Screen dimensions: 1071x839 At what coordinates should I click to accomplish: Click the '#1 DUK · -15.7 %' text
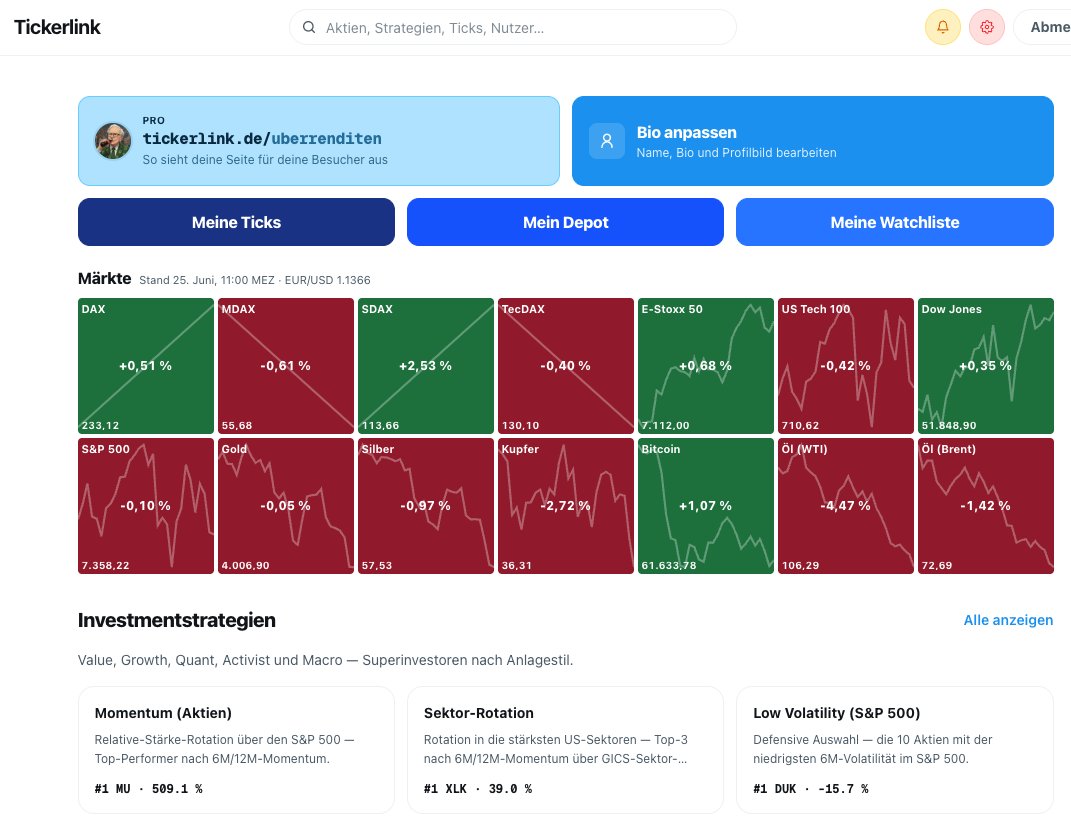pyautogui.click(x=811, y=788)
